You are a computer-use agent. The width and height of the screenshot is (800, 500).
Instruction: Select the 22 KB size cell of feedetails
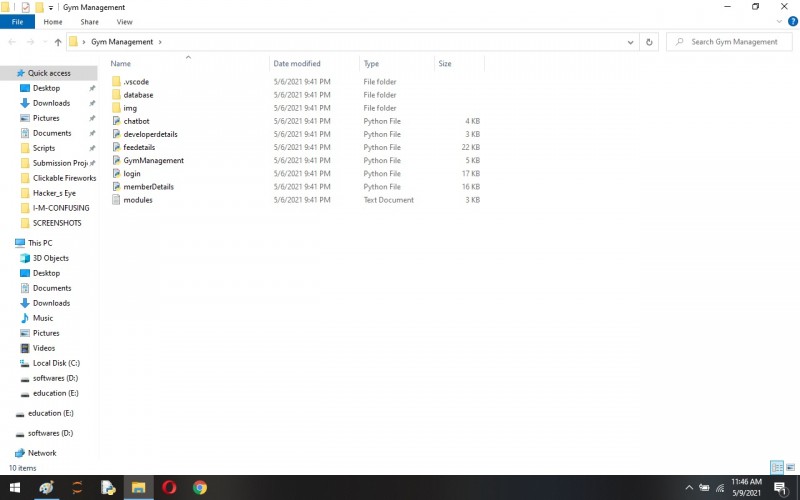point(470,147)
